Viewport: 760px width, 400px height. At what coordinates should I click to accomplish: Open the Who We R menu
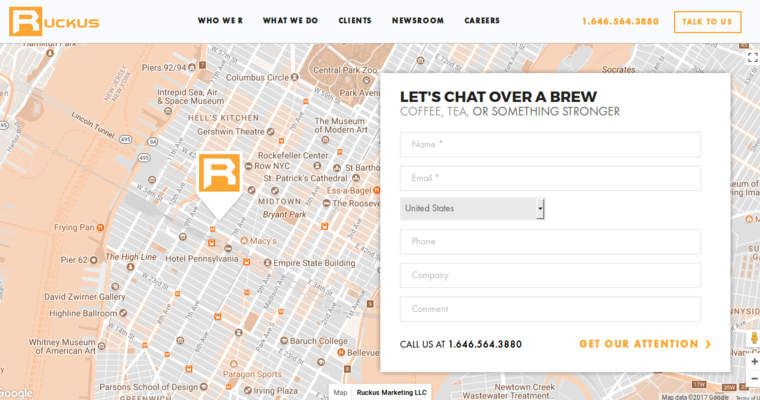(x=220, y=21)
